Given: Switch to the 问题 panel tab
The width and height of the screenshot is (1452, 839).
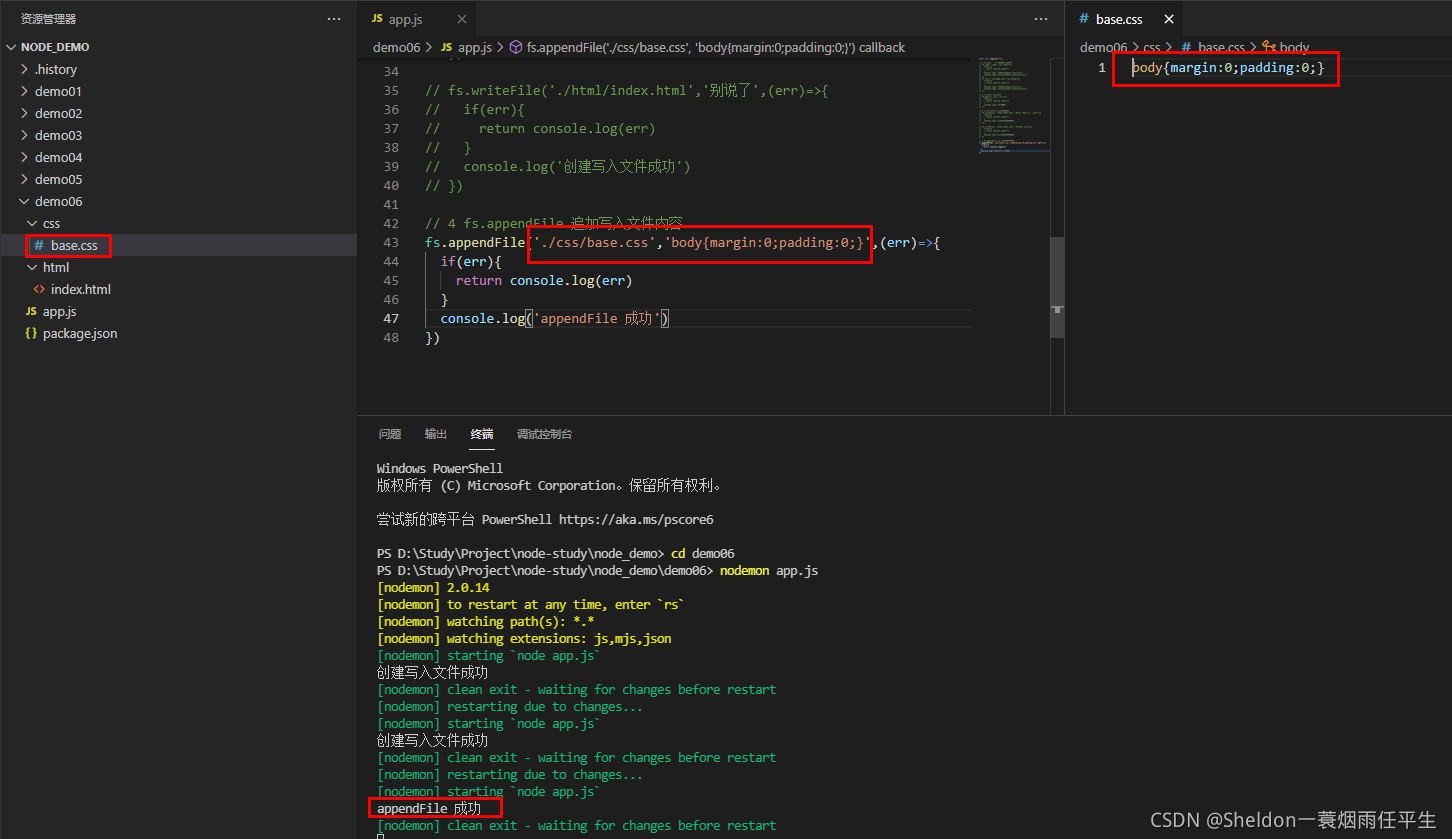Looking at the screenshot, I should (390, 434).
